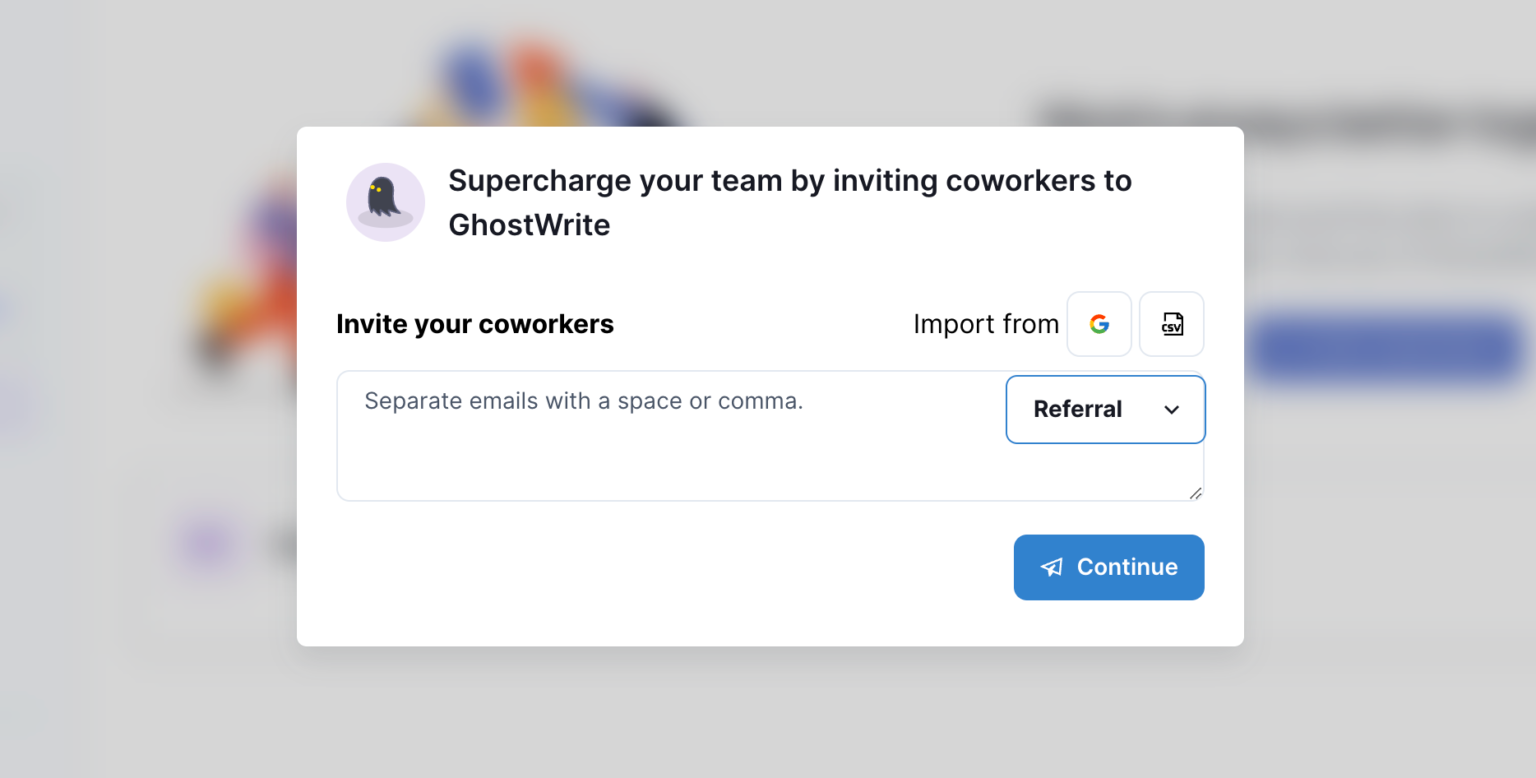Grab the email box resize handle
The width and height of the screenshot is (1536, 778).
coord(1195,492)
